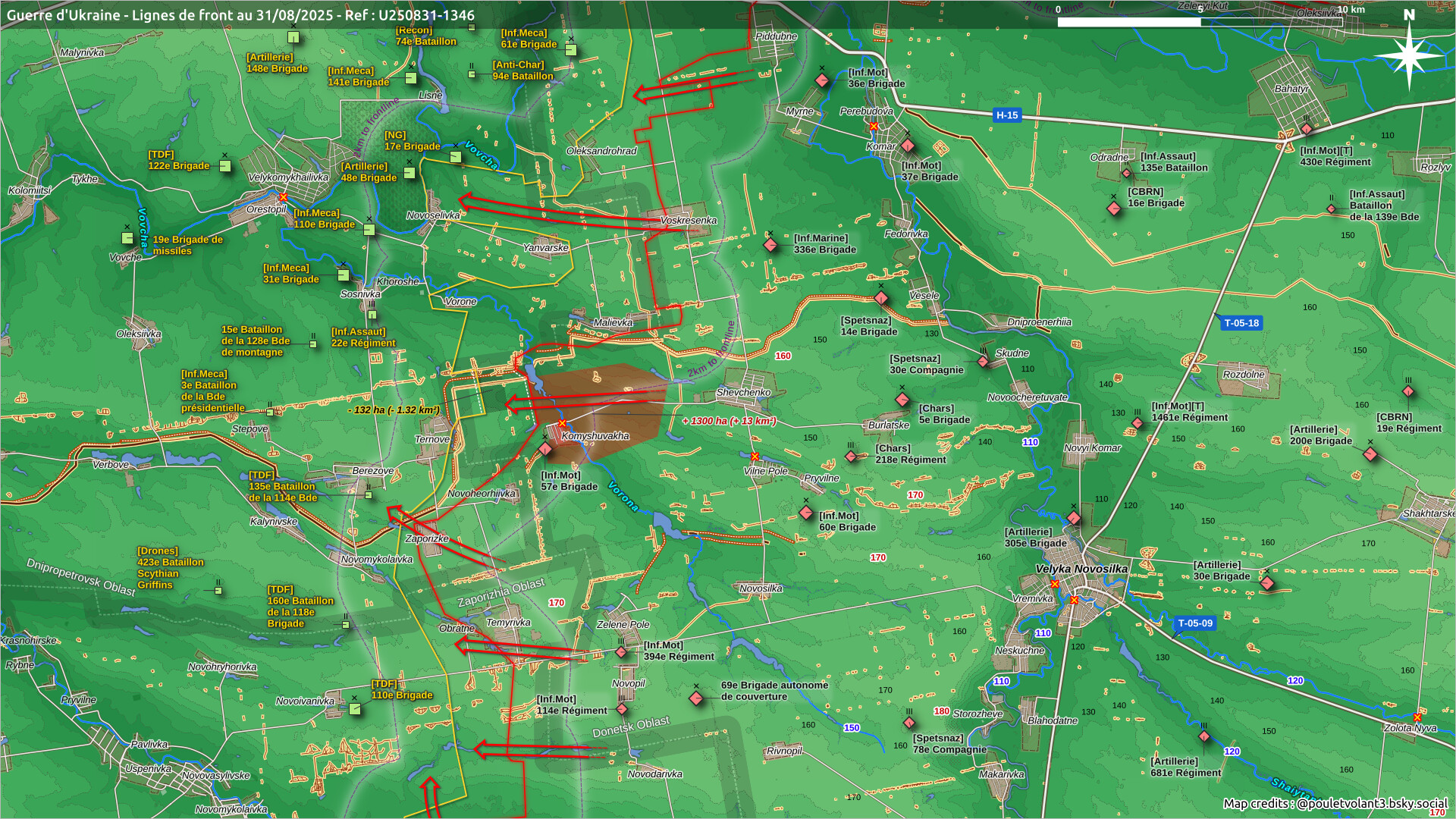Select the 336e Brigade Inf.Marine diamond icon

tap(770, 245)
